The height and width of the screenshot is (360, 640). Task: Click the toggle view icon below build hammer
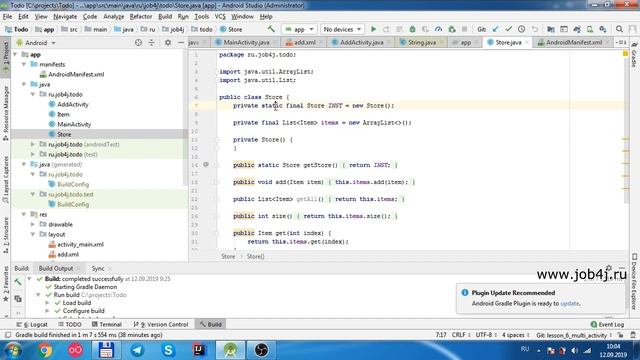[18, 299]
